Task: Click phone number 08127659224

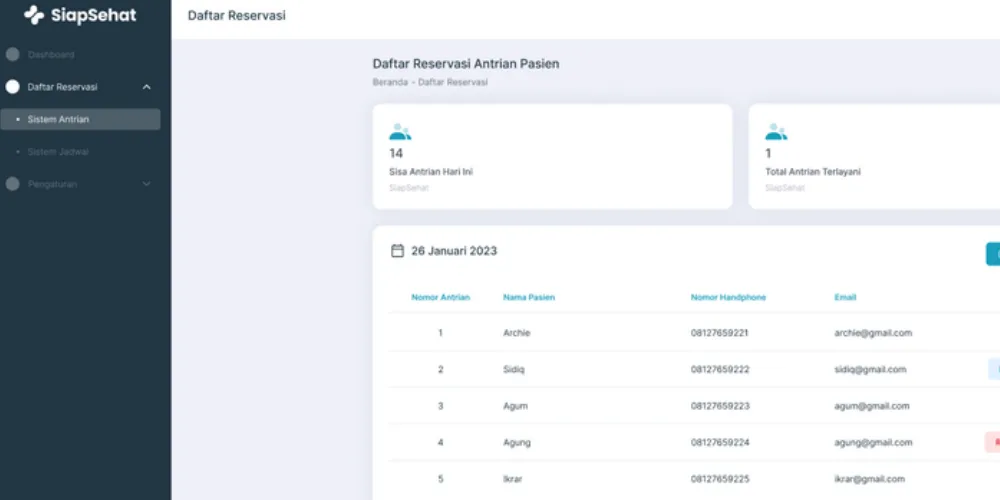Action: 720,443
